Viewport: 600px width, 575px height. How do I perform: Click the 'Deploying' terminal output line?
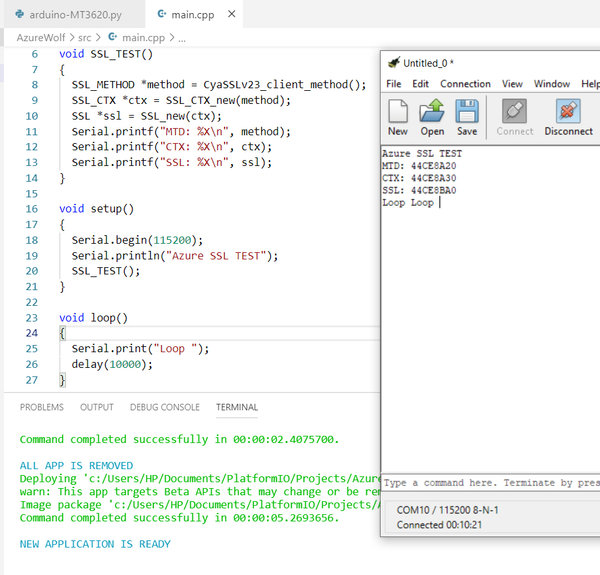tap(200, 479)
